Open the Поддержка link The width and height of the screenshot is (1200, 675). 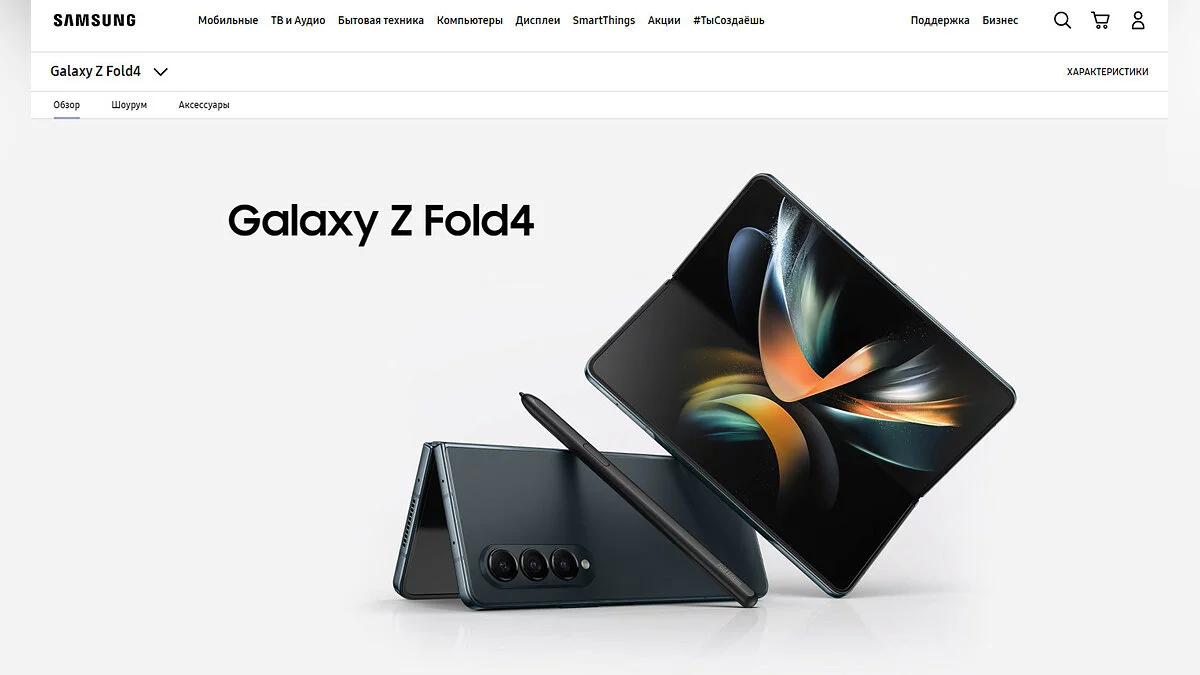click(940, 20)
